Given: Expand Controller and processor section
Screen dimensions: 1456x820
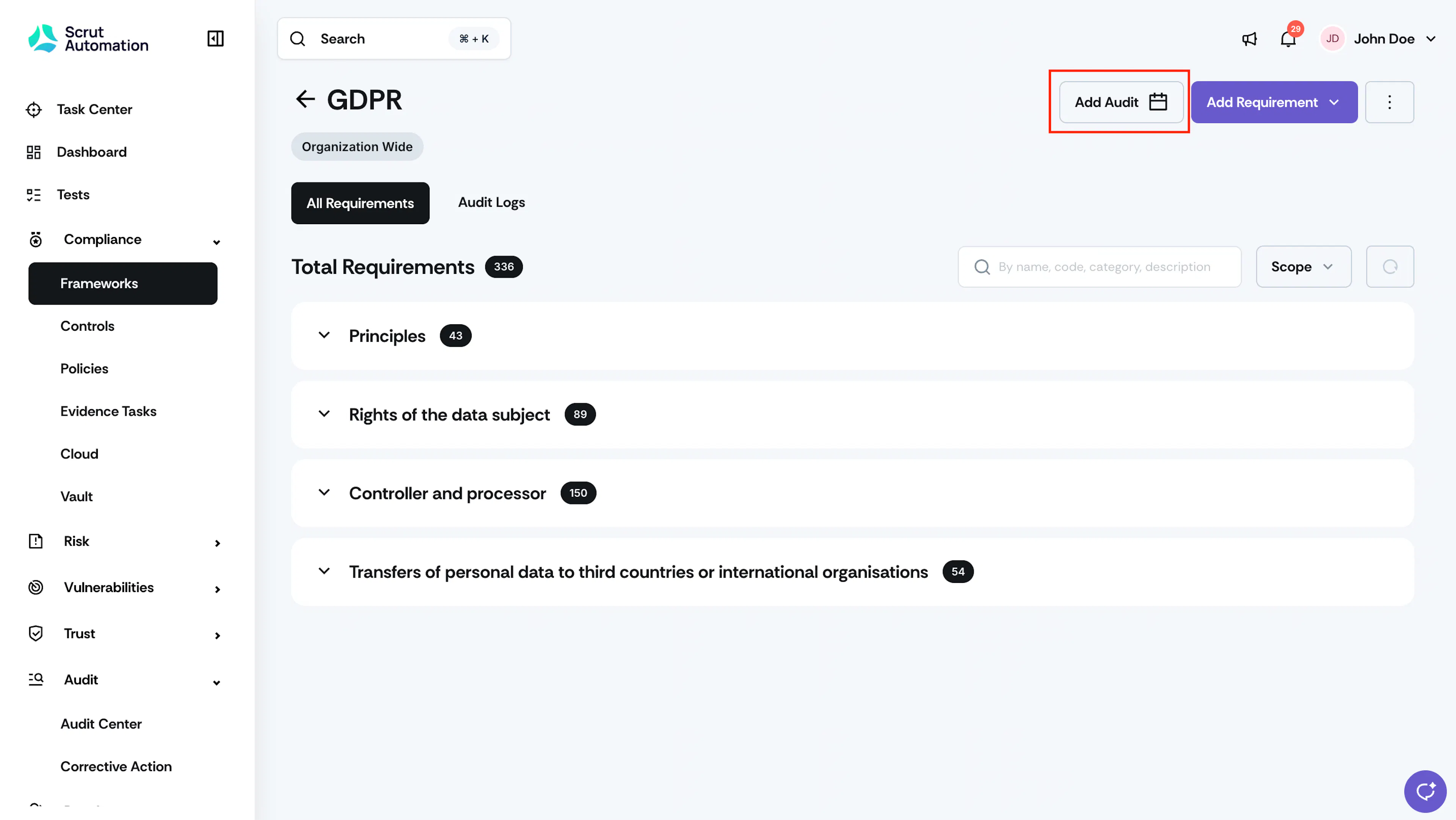Looking at the screenshot, I should [324, 493].
